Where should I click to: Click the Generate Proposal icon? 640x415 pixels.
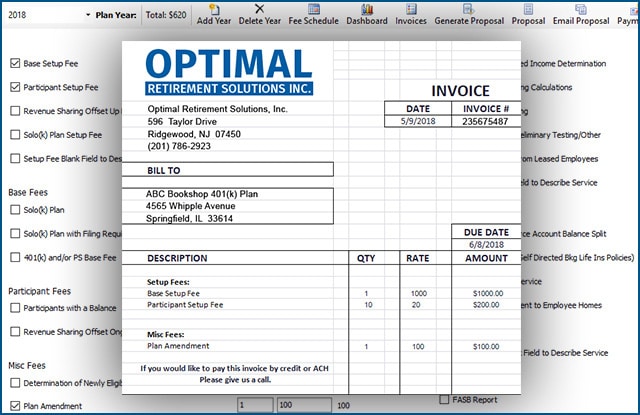pyautogui.click(x=469, y=9)
